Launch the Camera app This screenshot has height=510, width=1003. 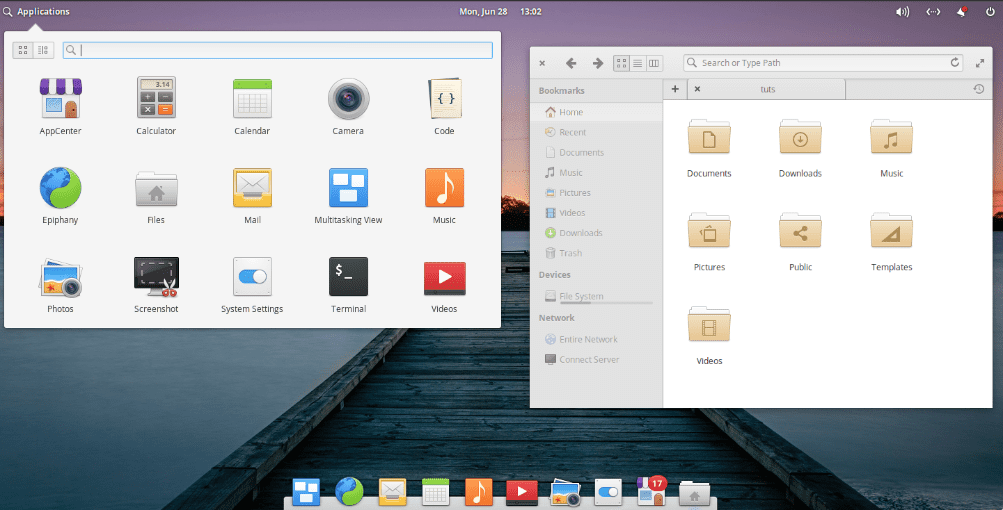(x=348, y=106)
